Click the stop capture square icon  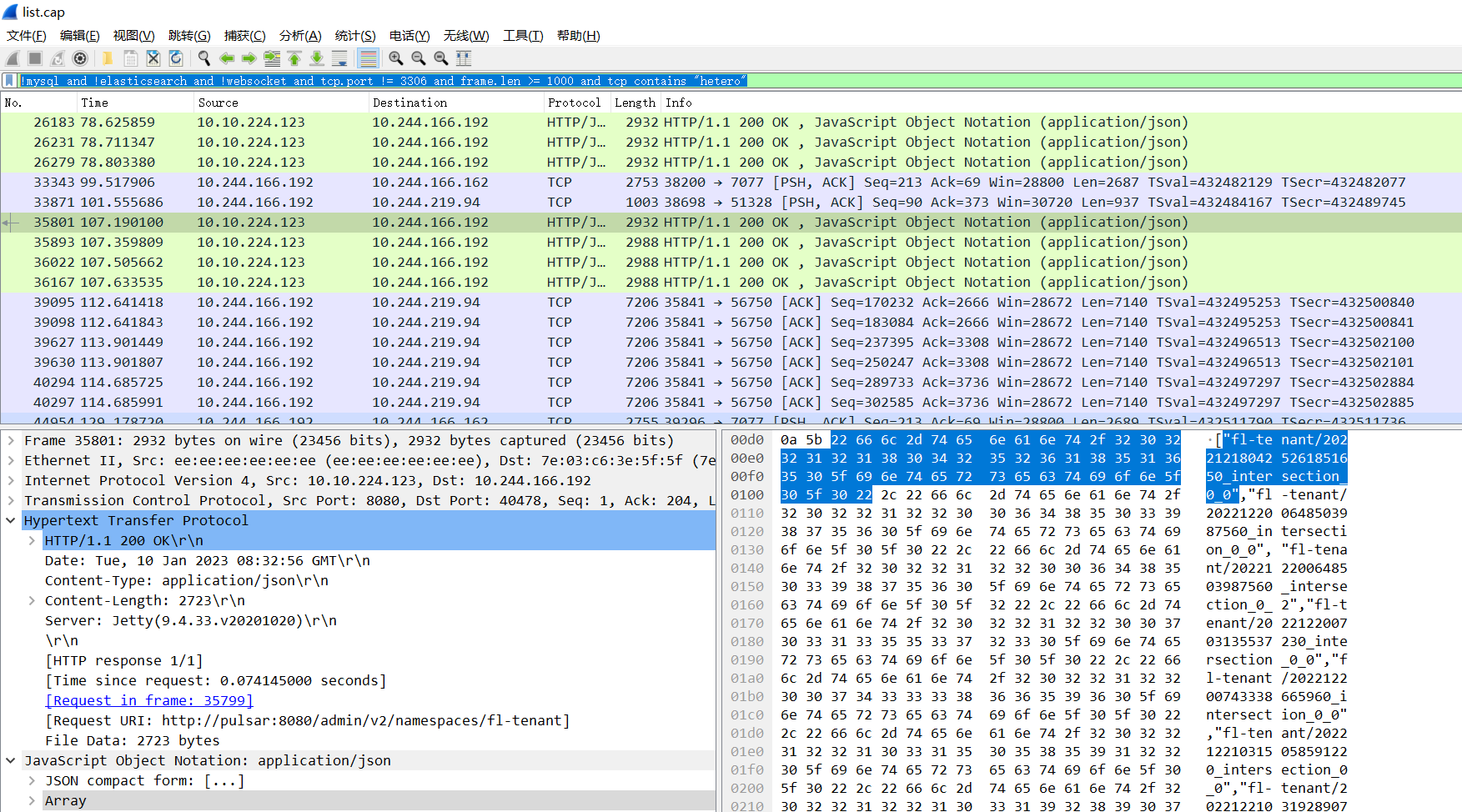point(35,58)
